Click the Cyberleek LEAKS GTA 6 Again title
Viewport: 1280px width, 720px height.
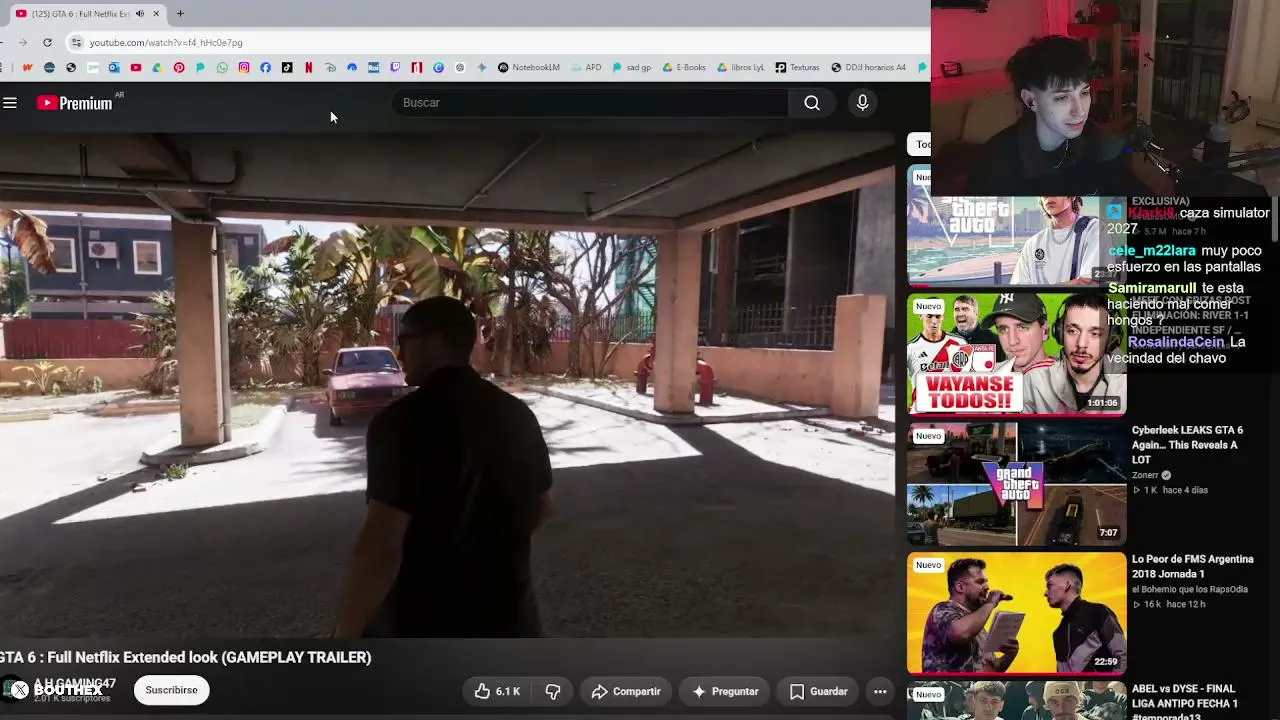point(1186,445)
